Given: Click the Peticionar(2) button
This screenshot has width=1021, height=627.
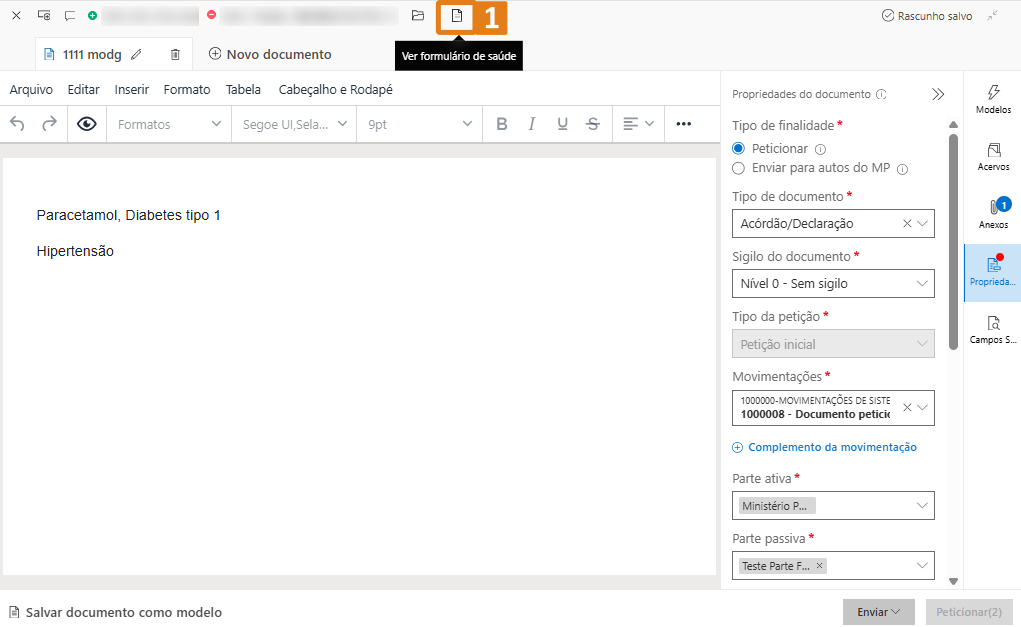Looking at the screenshot, I should click(x=969, y=612).
